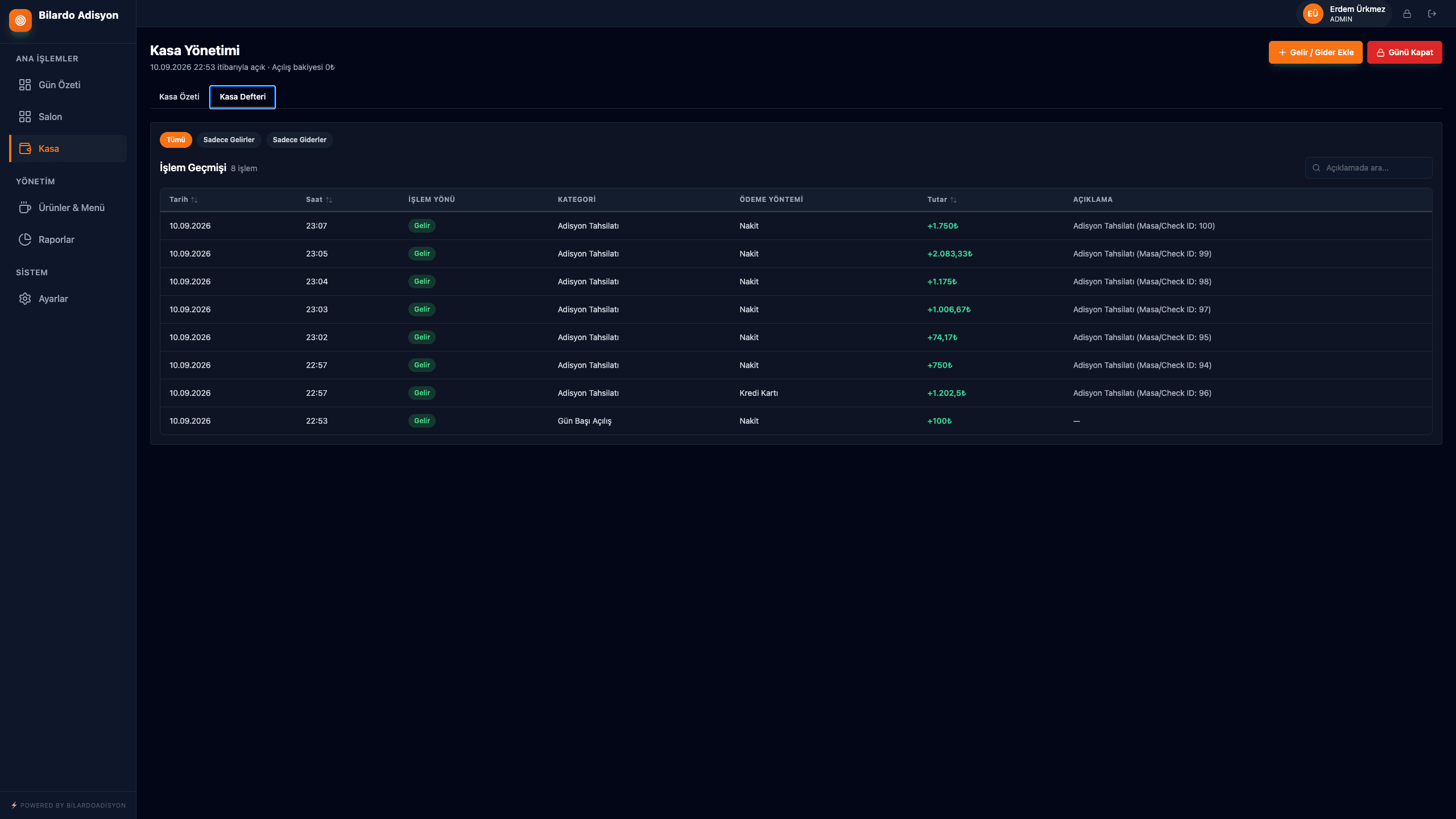Screen dimensions: 1456x819
Task: Click the Powered by BilardoAdisyon footer text
Action: (73, 805)
